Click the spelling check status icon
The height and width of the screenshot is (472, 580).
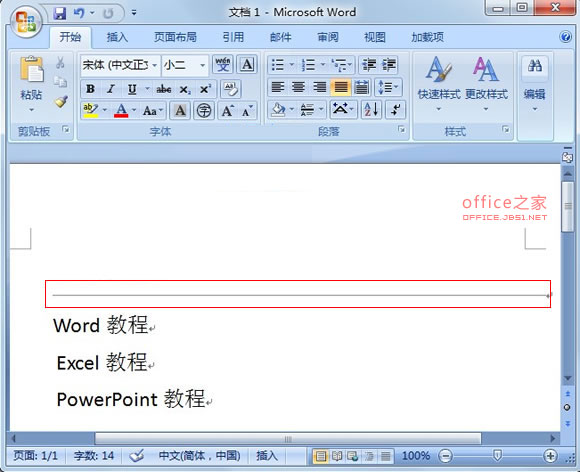pos(136,456)
